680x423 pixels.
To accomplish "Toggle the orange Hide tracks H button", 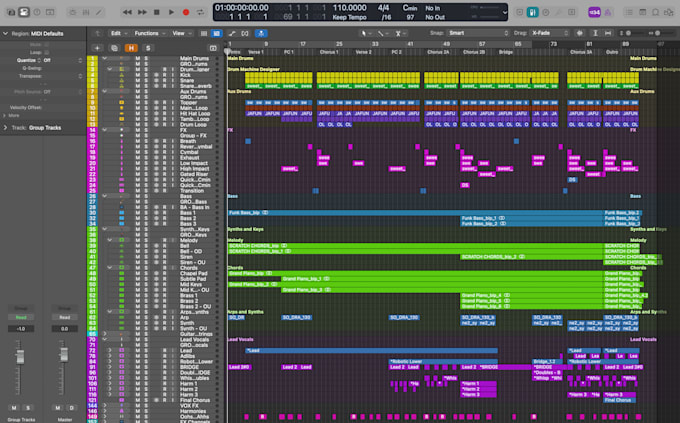I will [x=131, y=48].
